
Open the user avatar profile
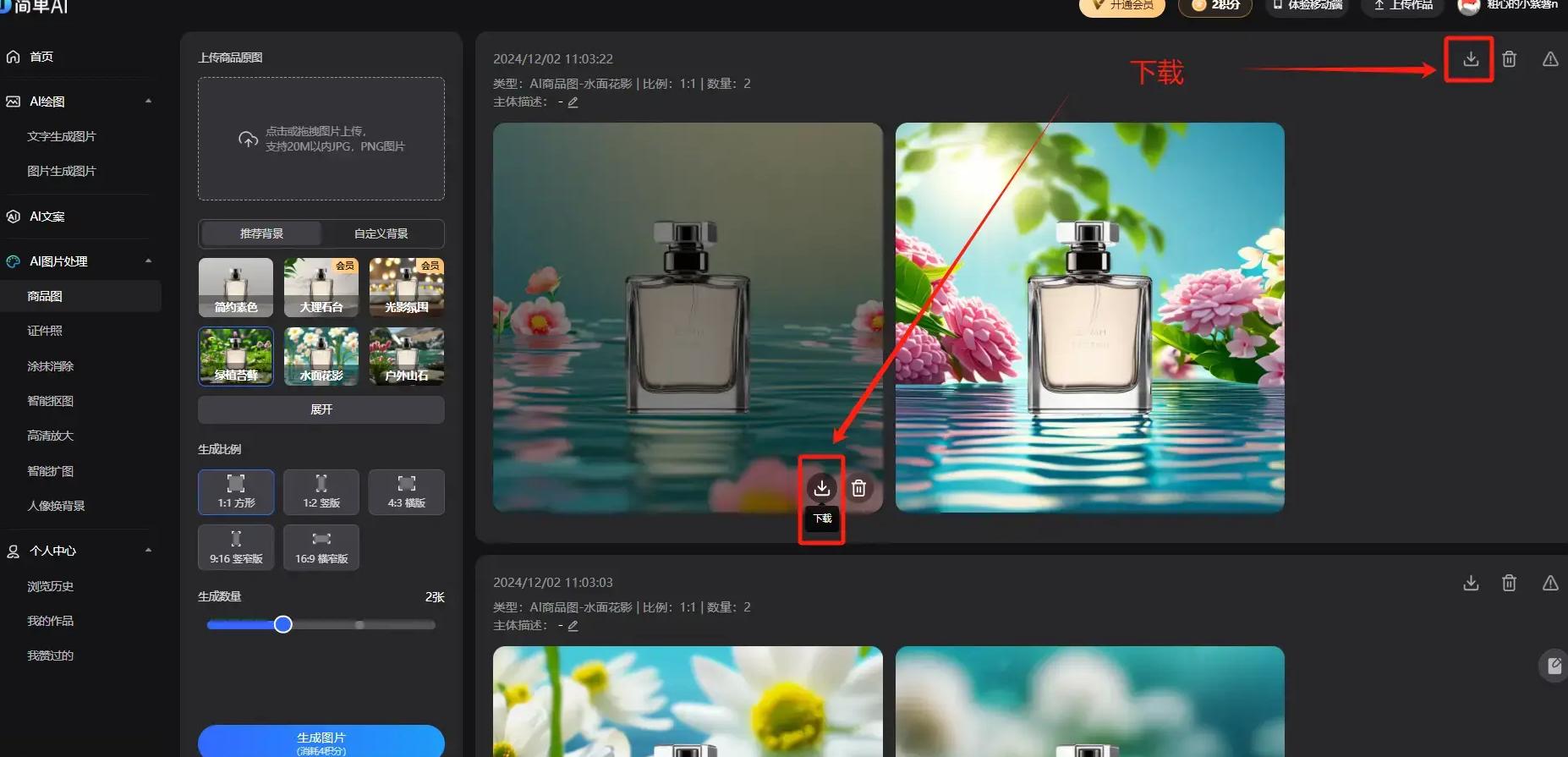(x=1469, y=6)
